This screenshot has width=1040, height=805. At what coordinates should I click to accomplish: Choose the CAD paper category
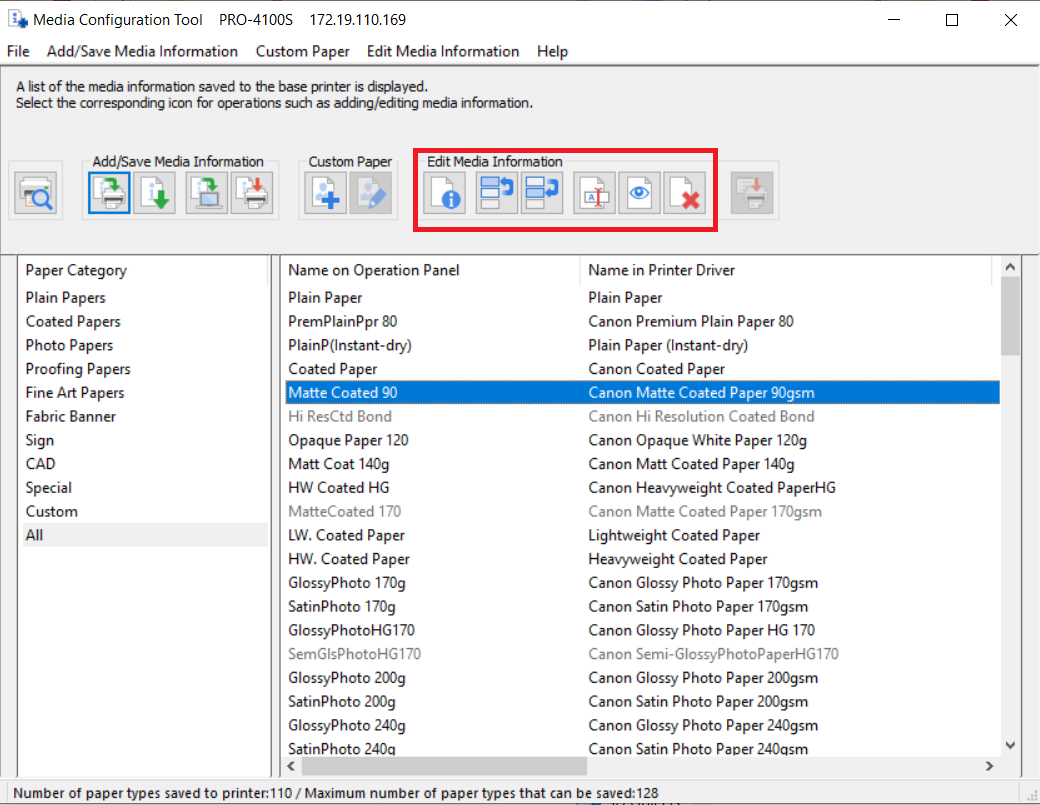pos(40,464)
